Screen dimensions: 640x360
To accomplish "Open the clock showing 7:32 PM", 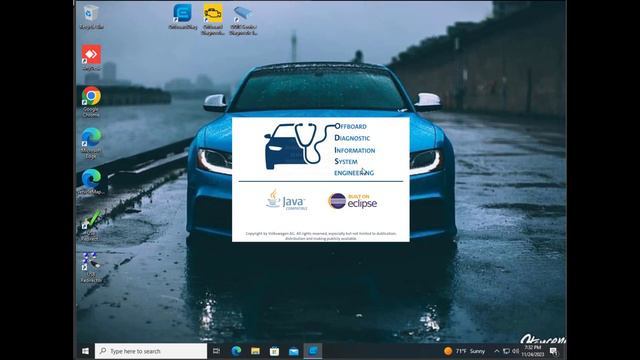I will [532, 351].
